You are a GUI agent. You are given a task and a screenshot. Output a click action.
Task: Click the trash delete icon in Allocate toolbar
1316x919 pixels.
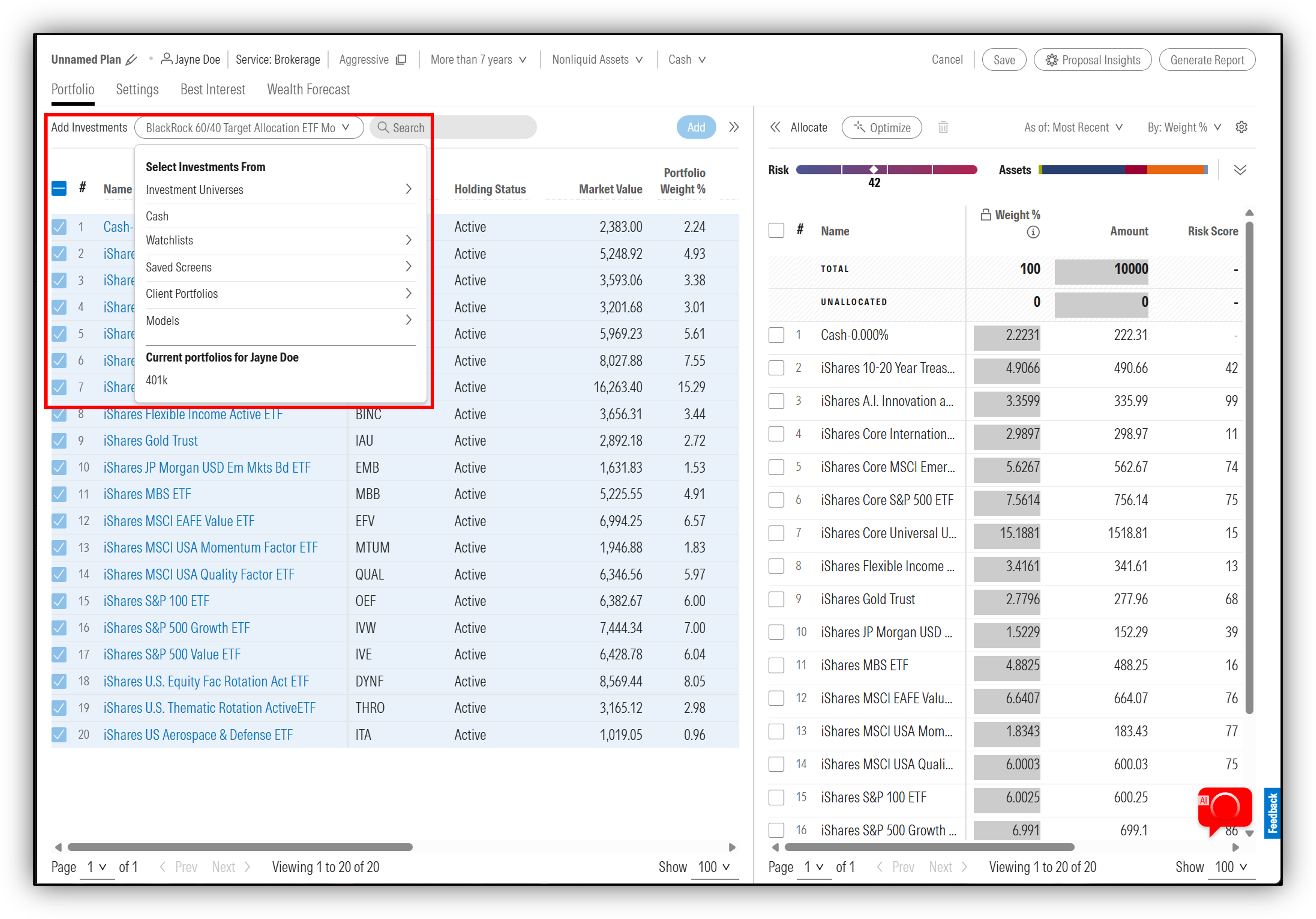(943, 127)
